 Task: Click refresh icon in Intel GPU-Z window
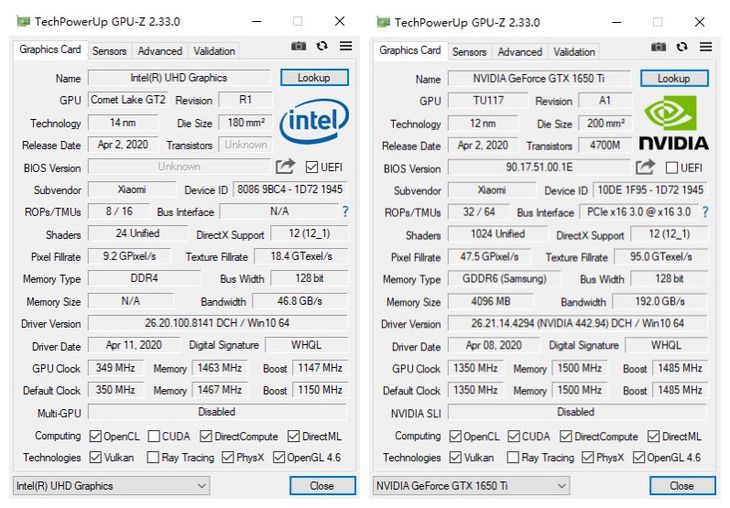click(x=322, y=46)
